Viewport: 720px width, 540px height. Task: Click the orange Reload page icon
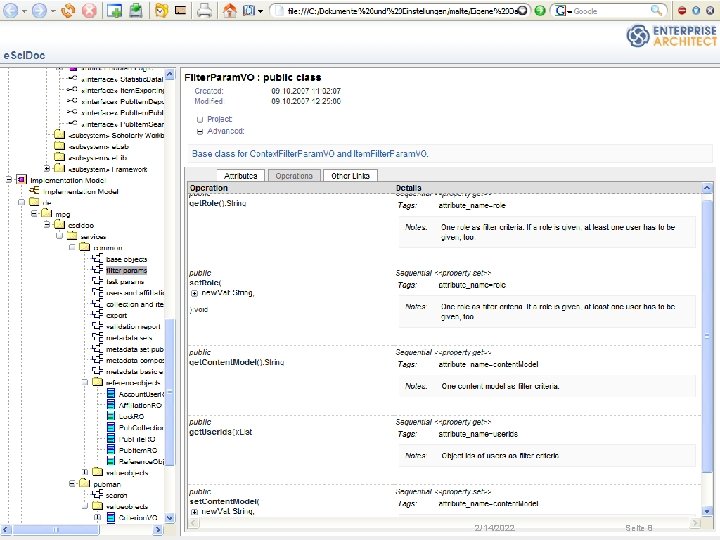click(x=68, y=10)
